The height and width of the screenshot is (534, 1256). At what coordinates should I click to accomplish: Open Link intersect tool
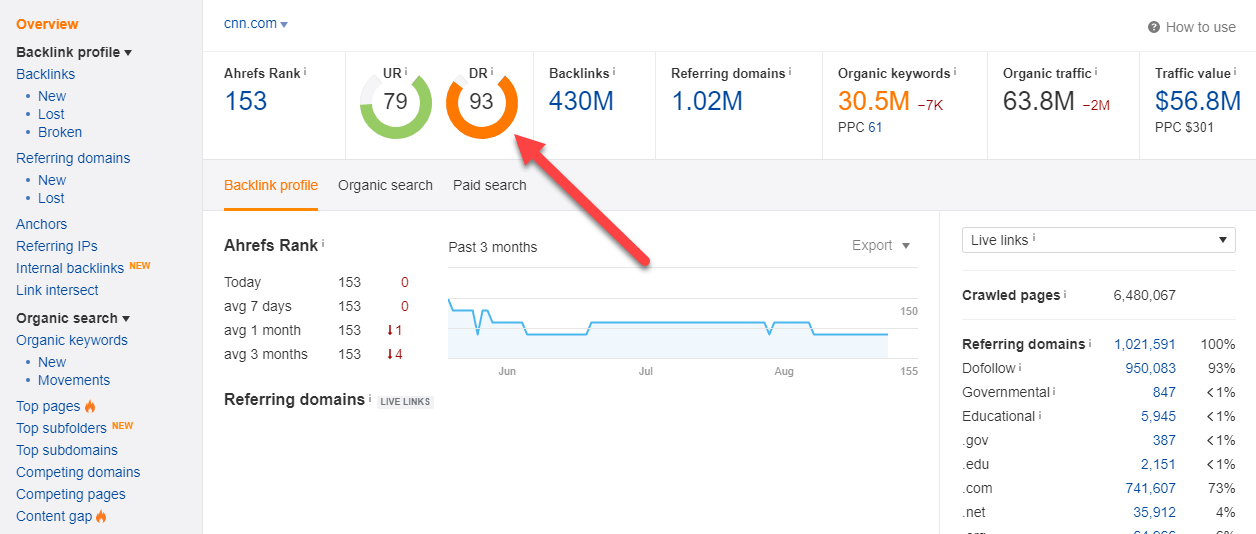57,290
